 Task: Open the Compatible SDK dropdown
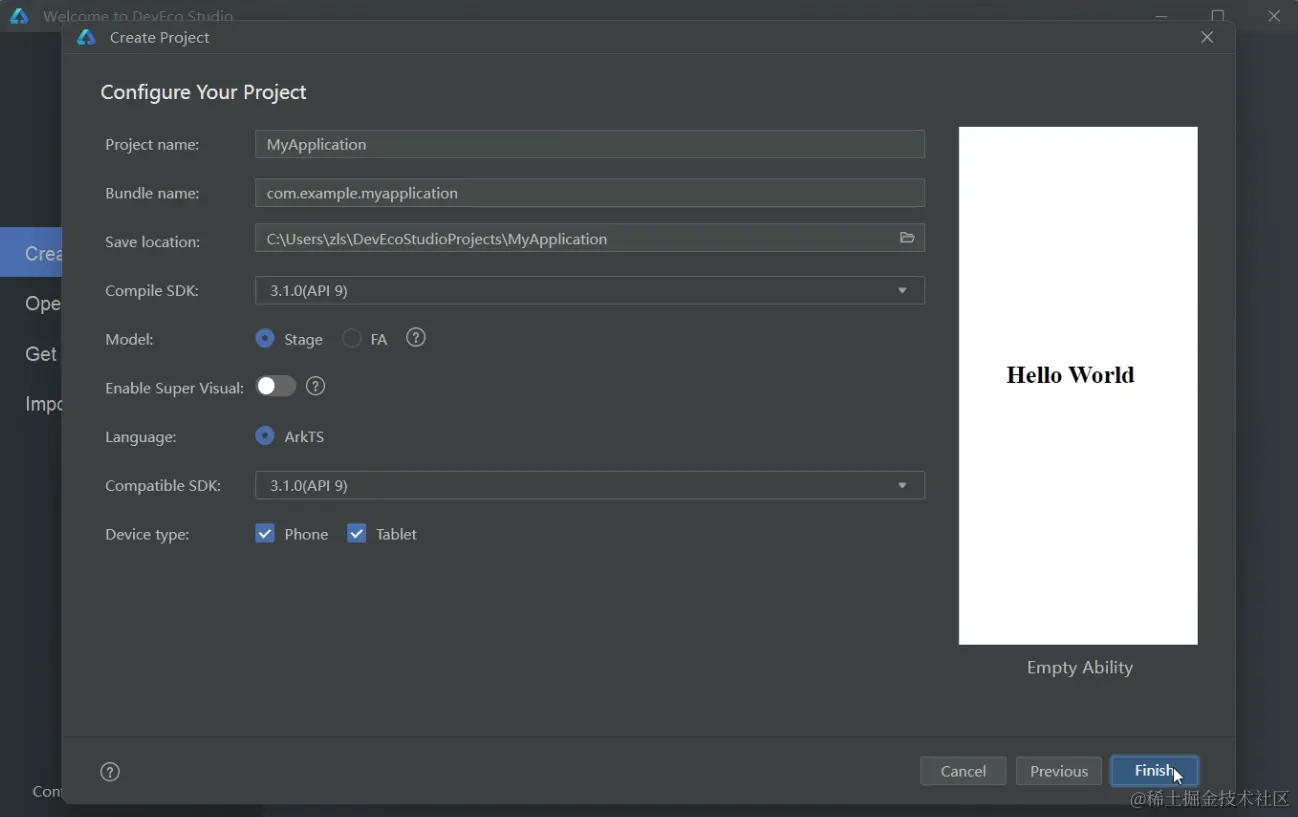[x=590, y=485]
